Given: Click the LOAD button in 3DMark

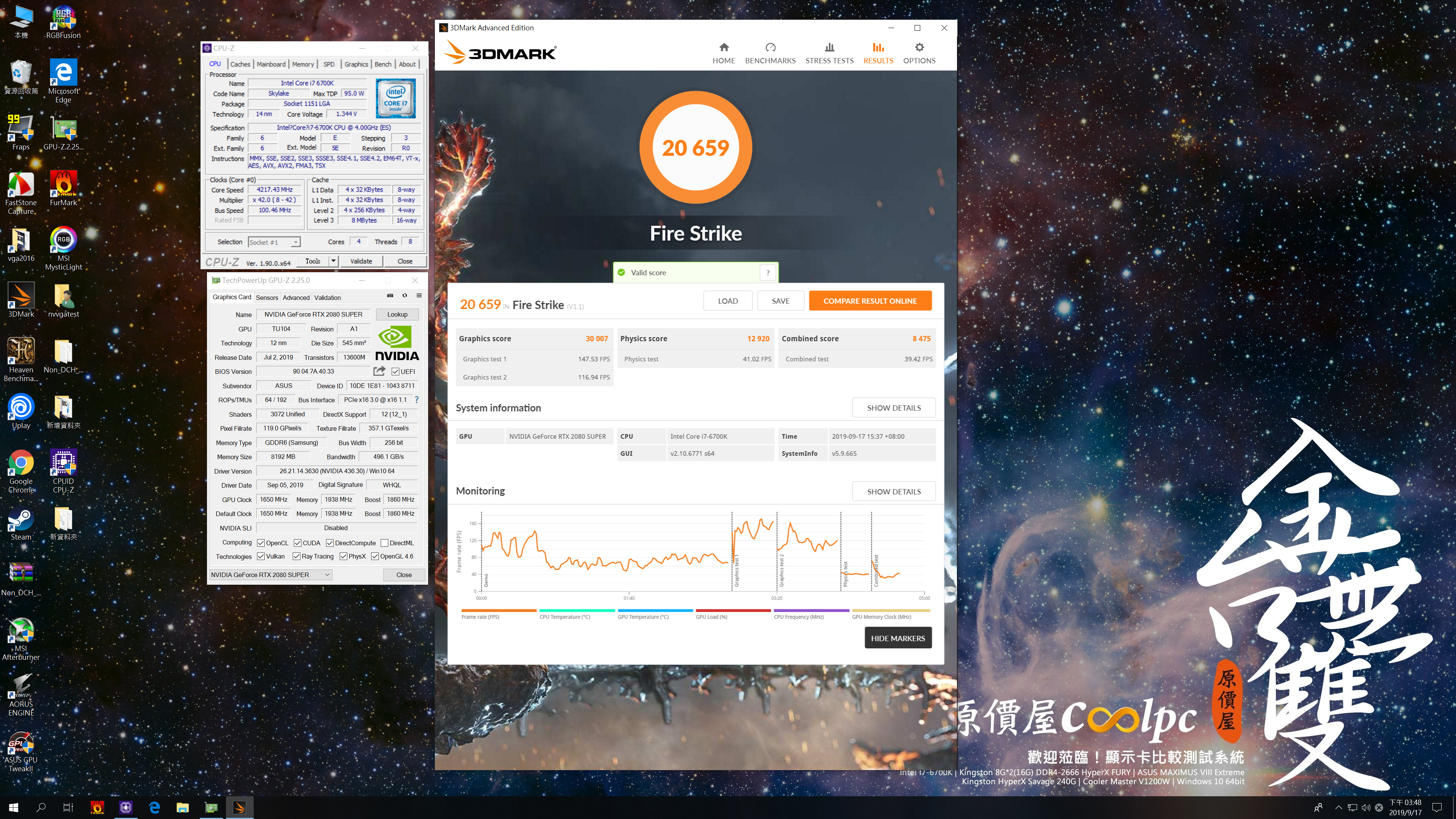Looking at the screenshot, I should (x=728, y=301).
